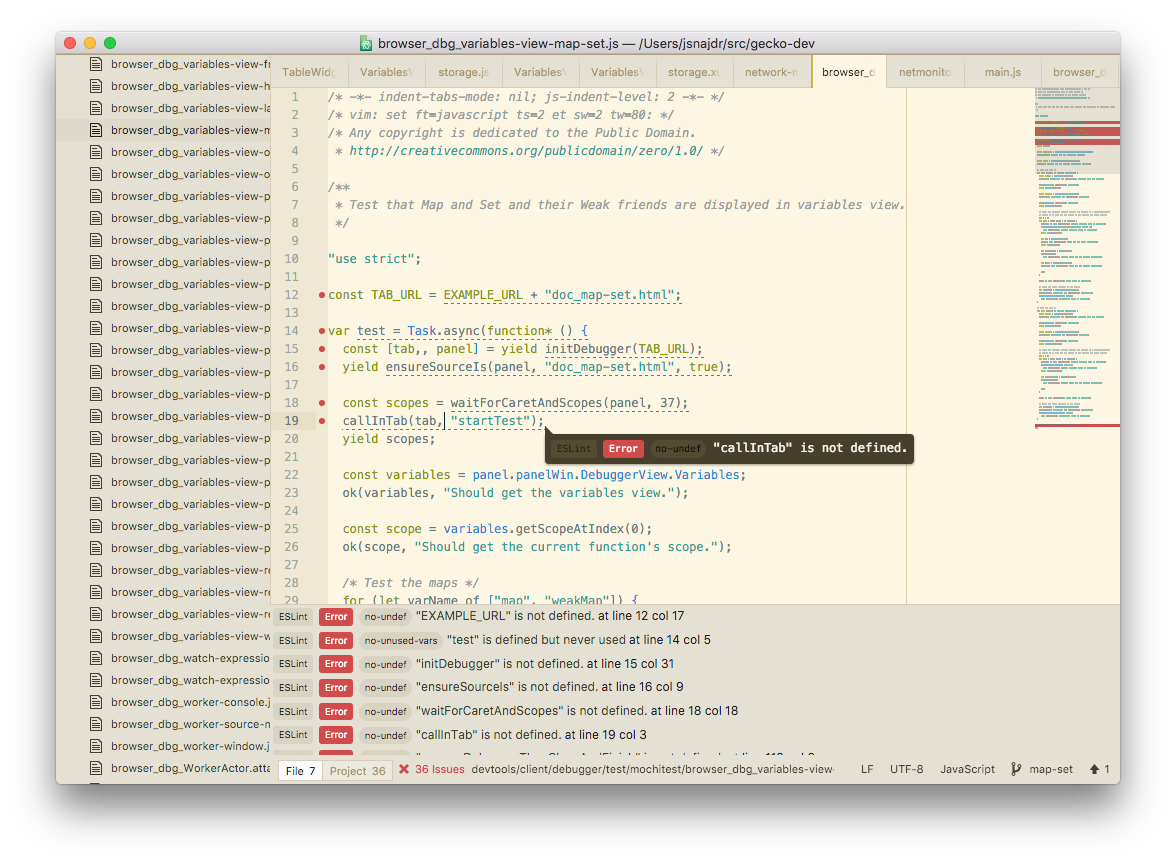Open browser_dbg_worker-window.j file
The height and width of the screenshot is (864, 1176).
tap(190, 746)
